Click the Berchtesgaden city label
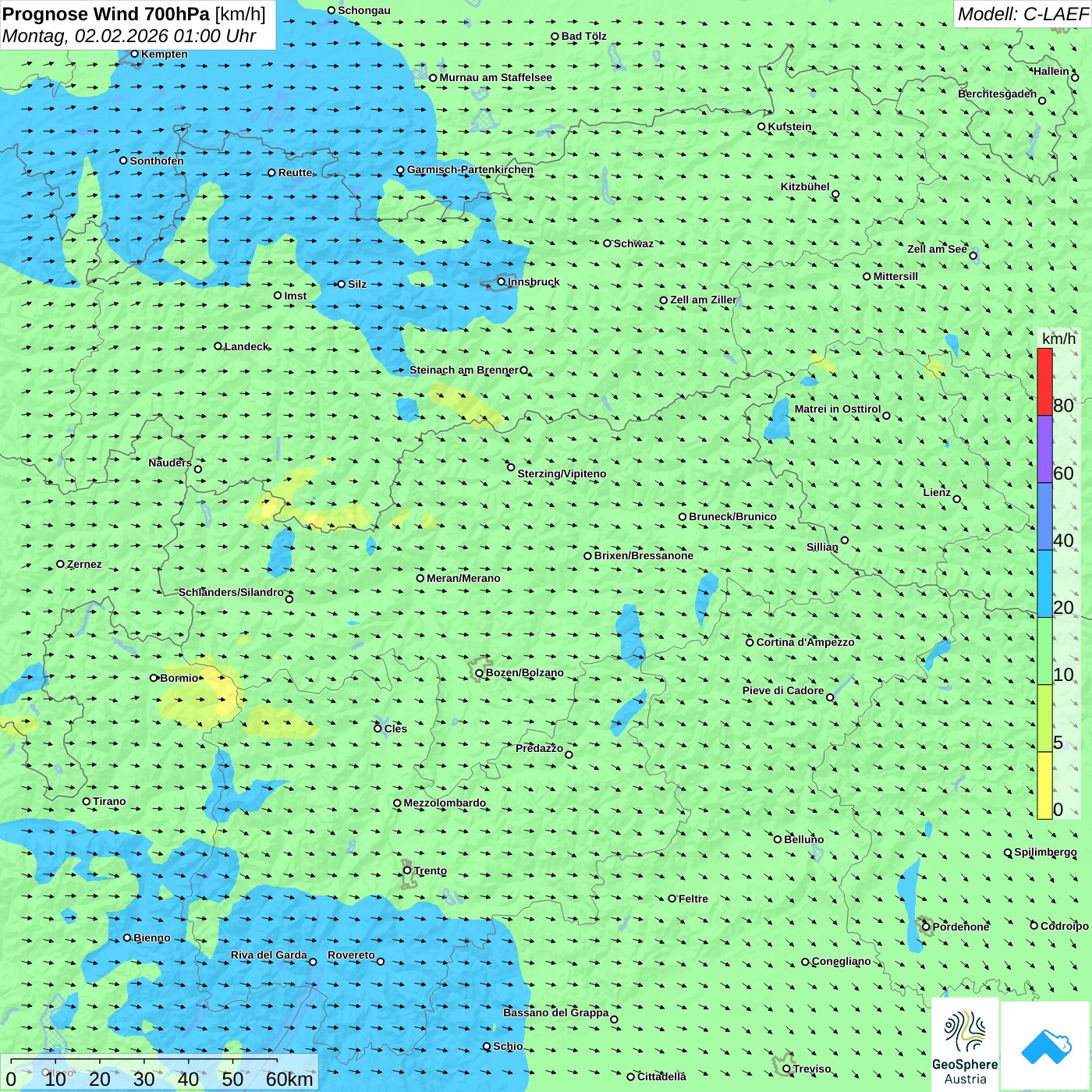The width and height of the screenshot is (1092, 1092). pyautogui.click(x=998, y=94)
